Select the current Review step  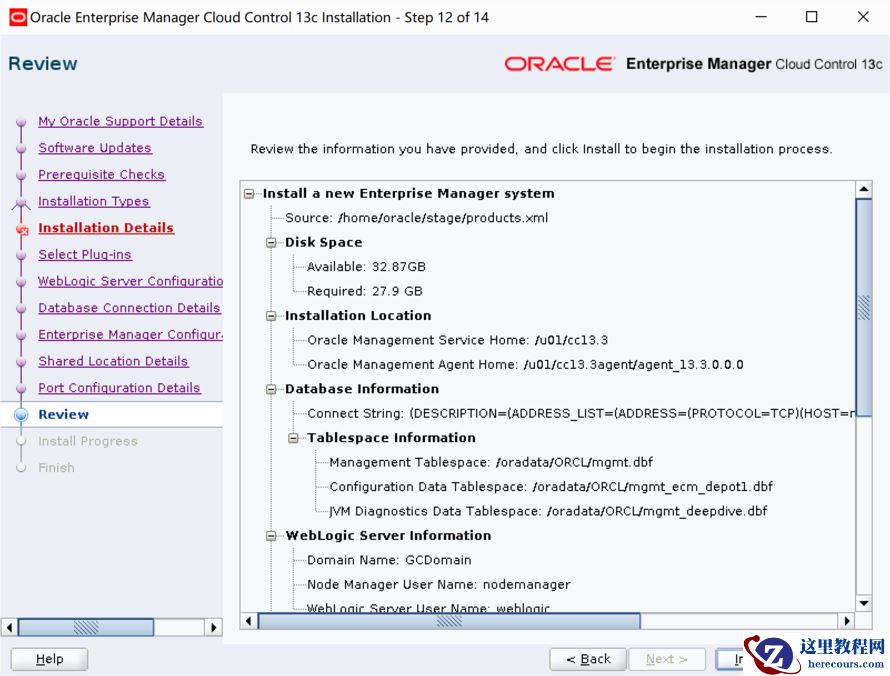[64, 414]
